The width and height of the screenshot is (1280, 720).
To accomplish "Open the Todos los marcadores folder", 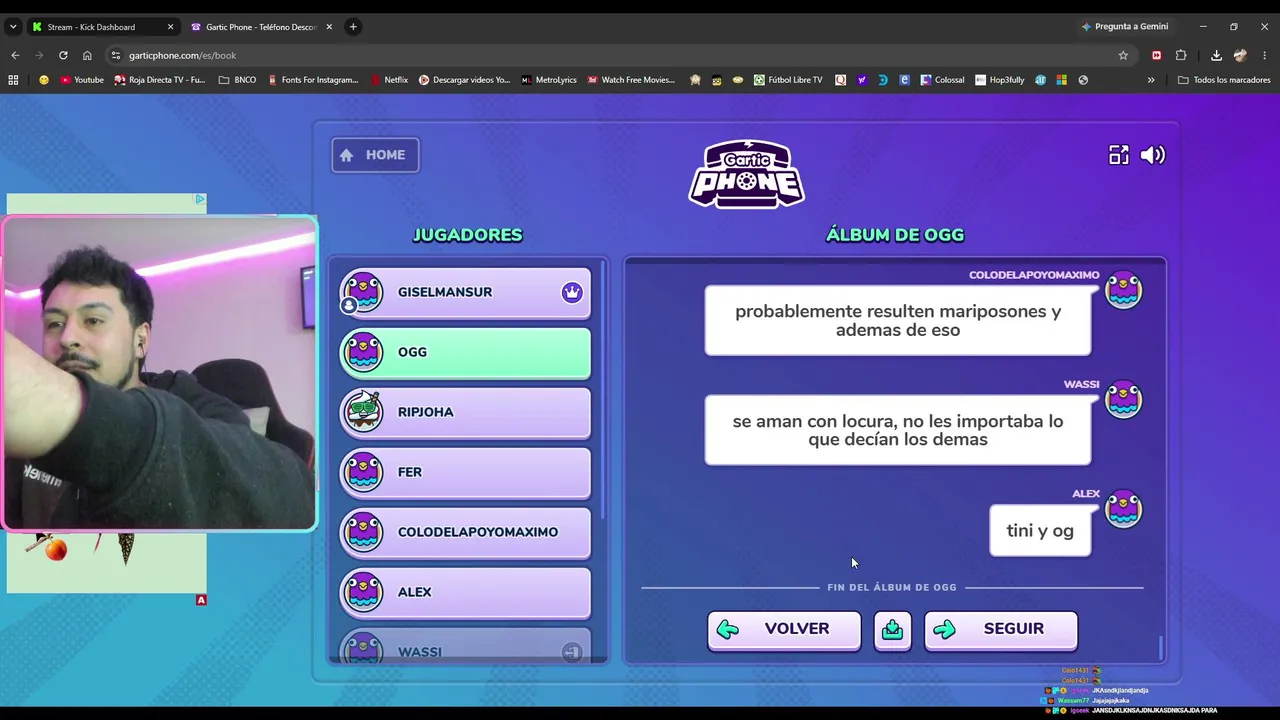I will pos(1224,80).
